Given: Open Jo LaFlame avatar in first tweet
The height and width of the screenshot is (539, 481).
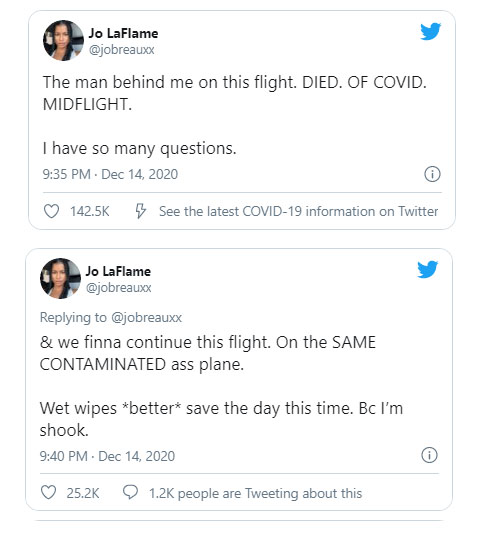Looking at the screenshot, I should [63, 41].
